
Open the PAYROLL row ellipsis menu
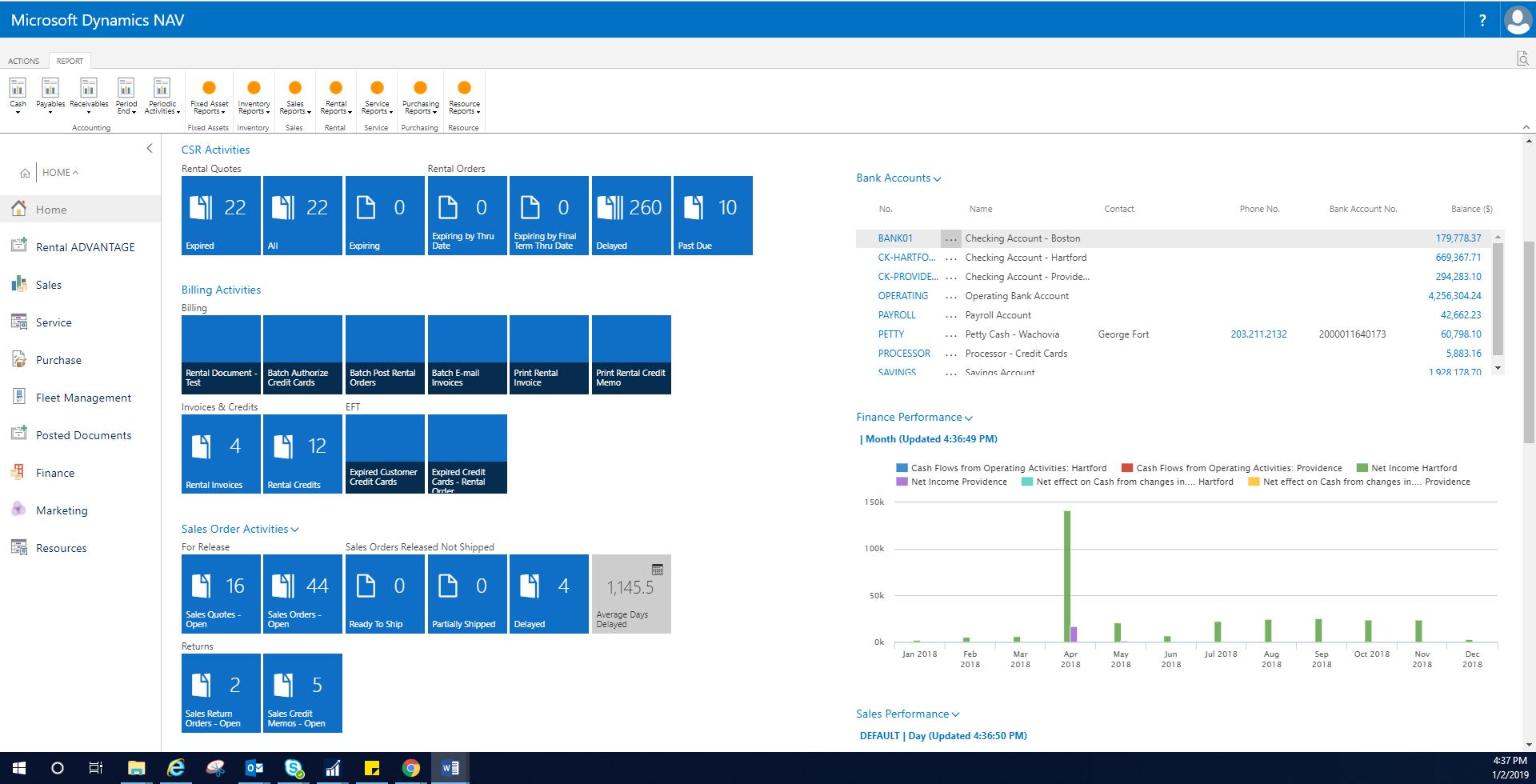pyautogui.click(x=950, y=315)
